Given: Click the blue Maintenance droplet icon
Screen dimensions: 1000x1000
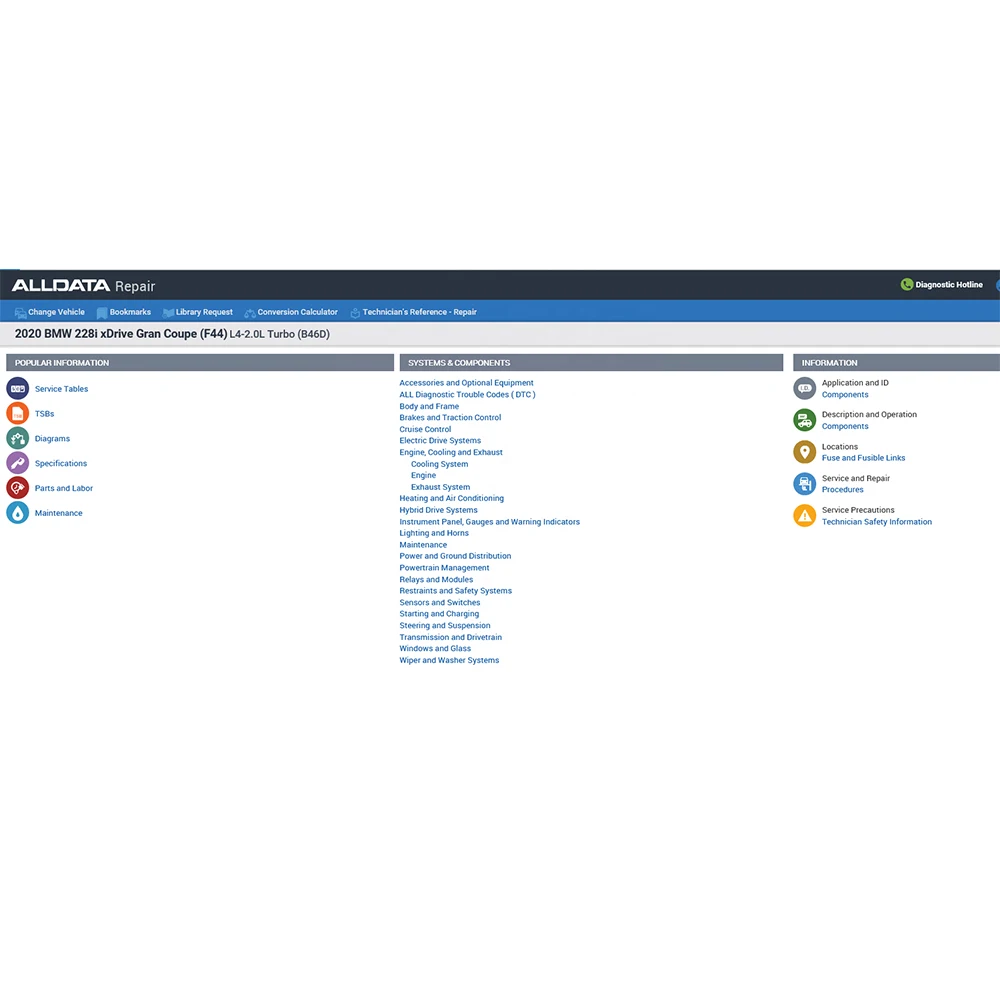Looking at the screenshot, I should coord(18,513).
